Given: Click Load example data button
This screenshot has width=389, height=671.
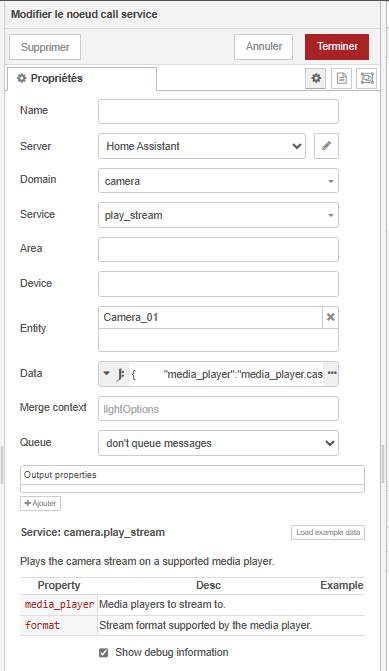Looking at the screenshot, I should click(328, 532).
